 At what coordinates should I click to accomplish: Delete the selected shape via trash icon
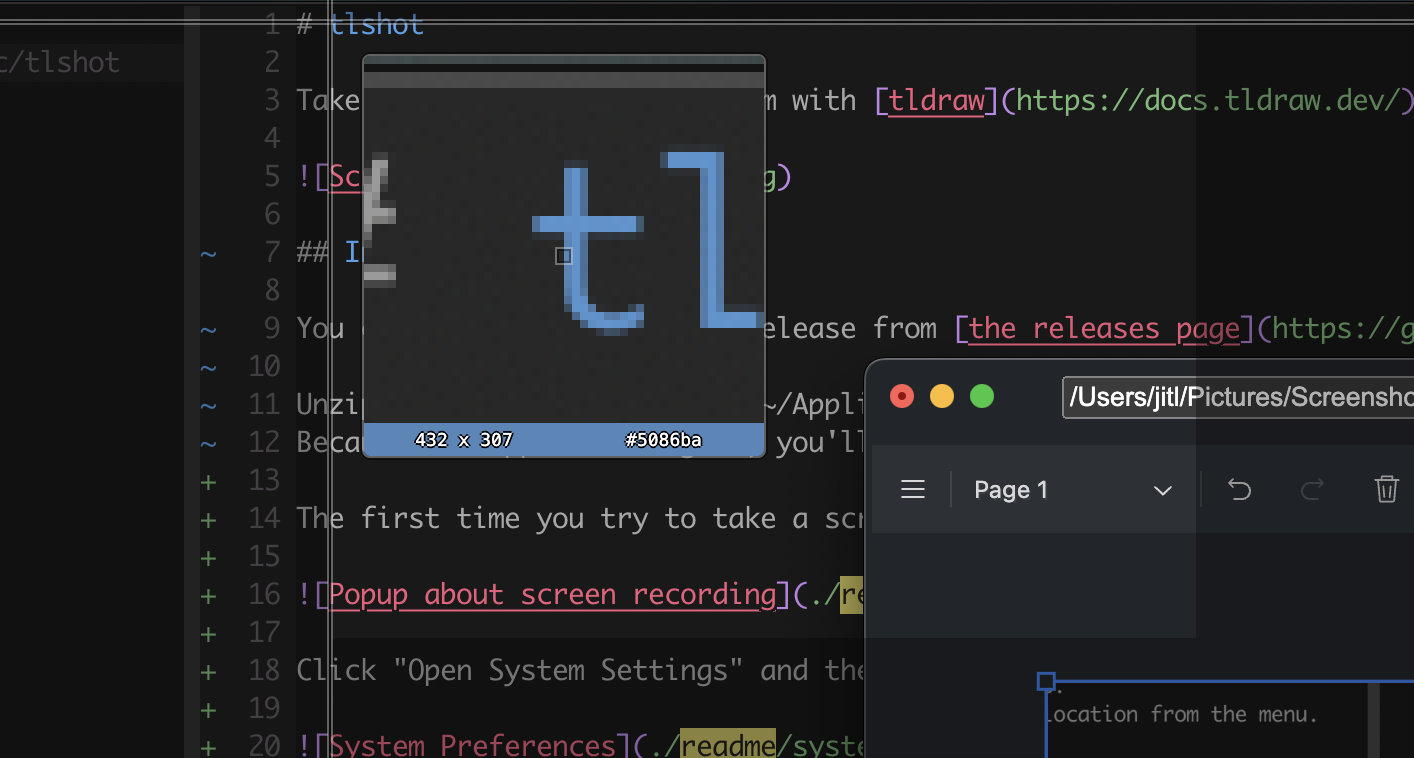1386,489
